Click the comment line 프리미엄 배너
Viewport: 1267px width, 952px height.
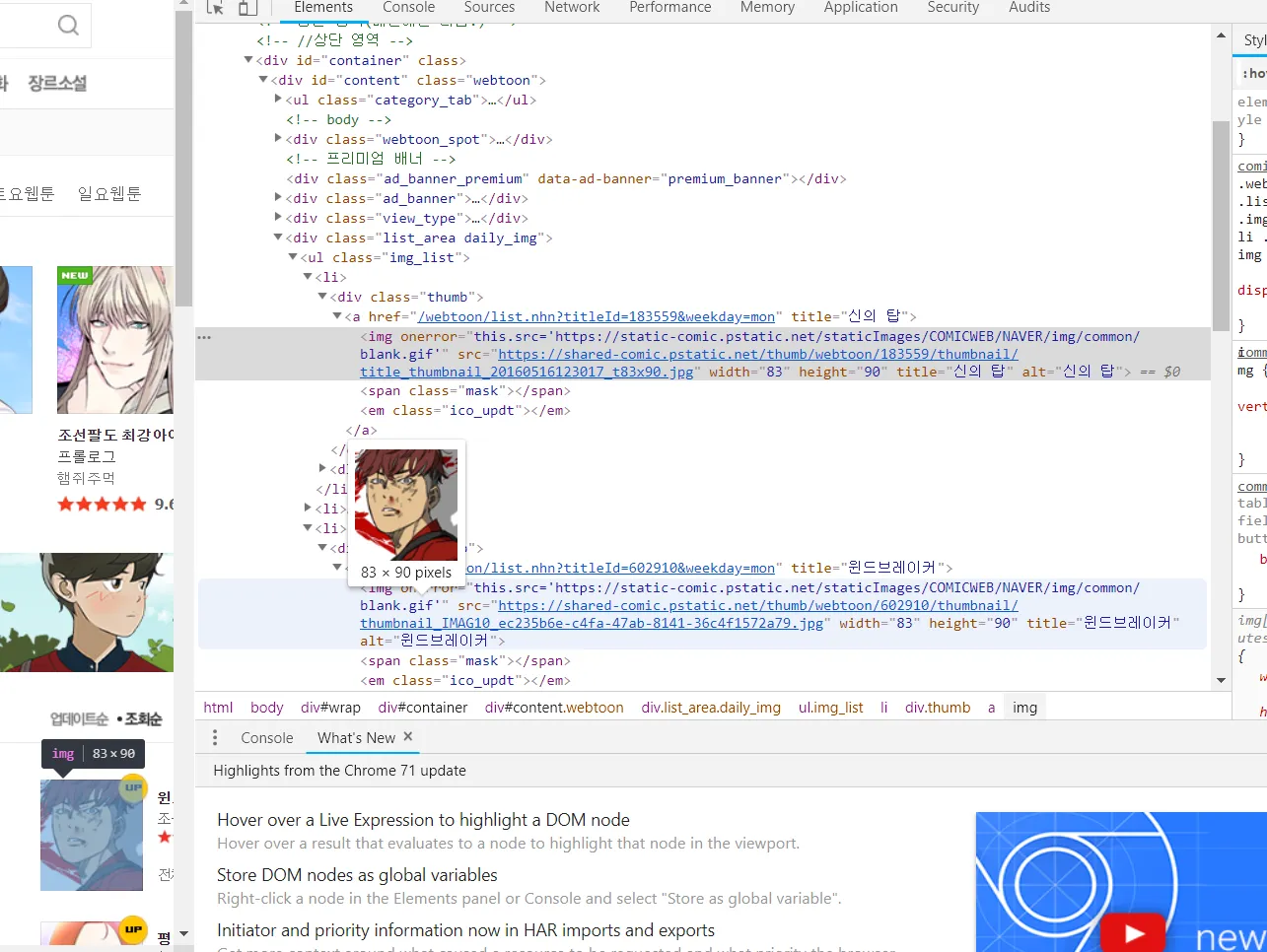[371, 159]
